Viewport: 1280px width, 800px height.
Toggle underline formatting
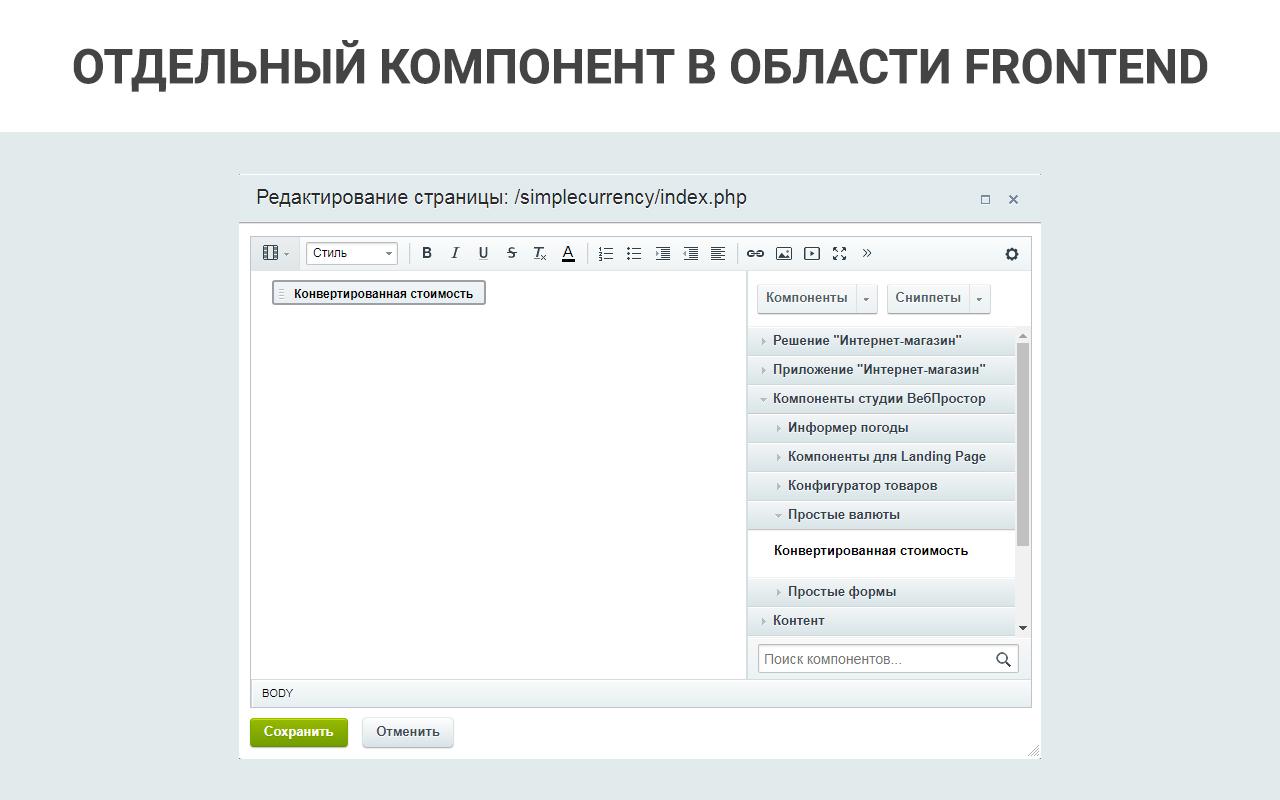[x=483, y=253]
